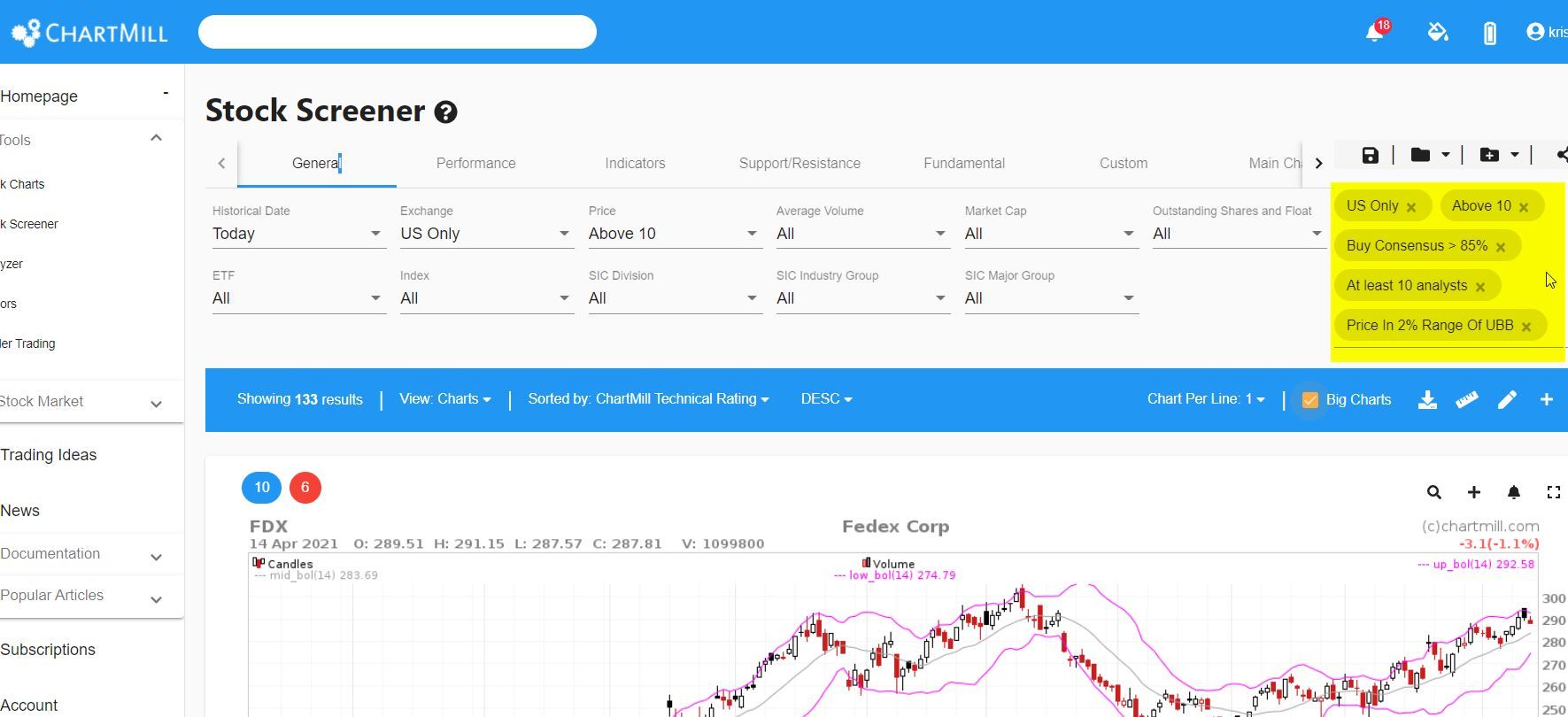This screenshot has width=1568, height=717.
Task: Open the SIC Major Group dropdown
Action: (1050, 298)
